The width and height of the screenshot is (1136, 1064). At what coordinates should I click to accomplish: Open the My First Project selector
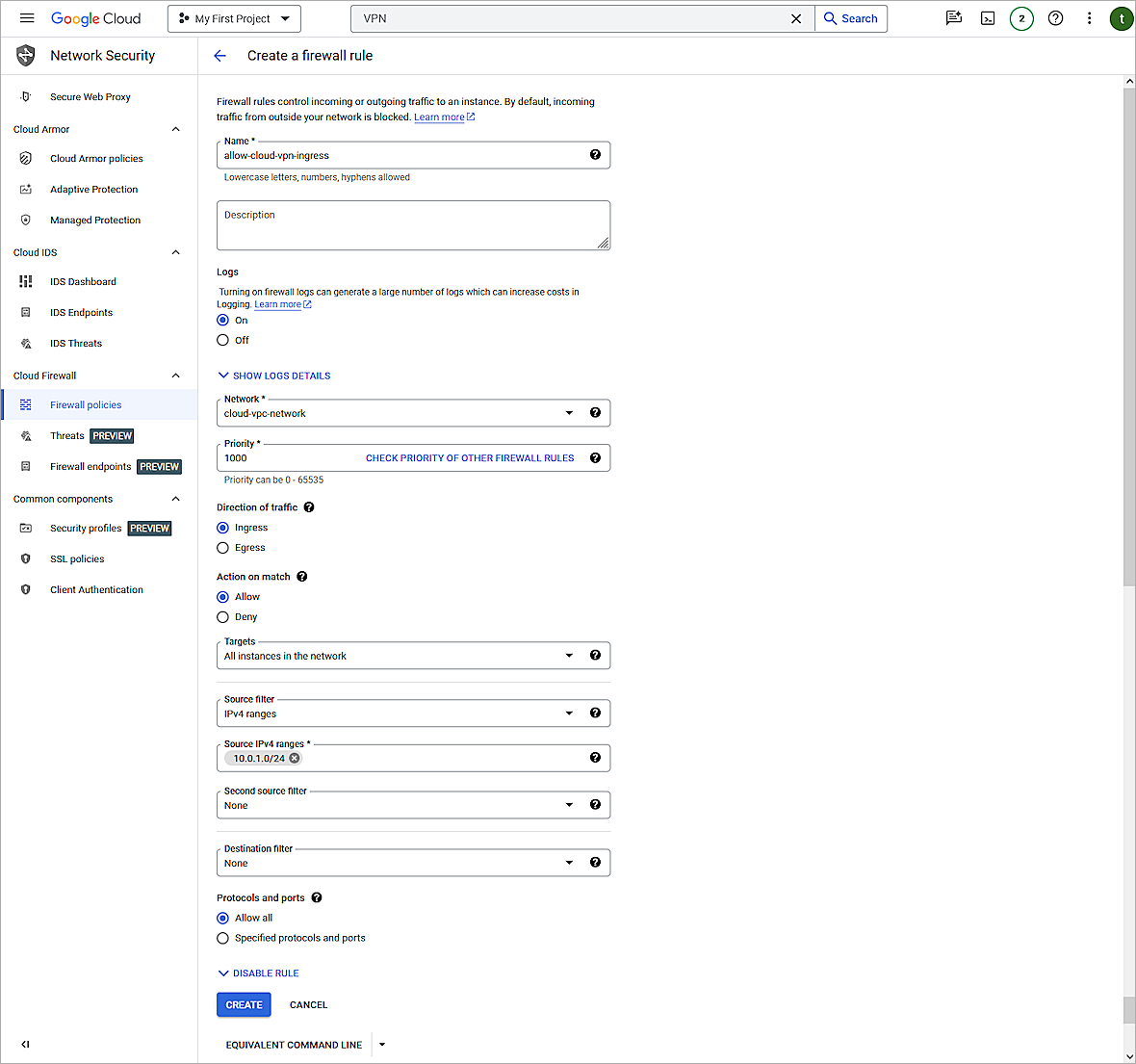click(234, 17)
